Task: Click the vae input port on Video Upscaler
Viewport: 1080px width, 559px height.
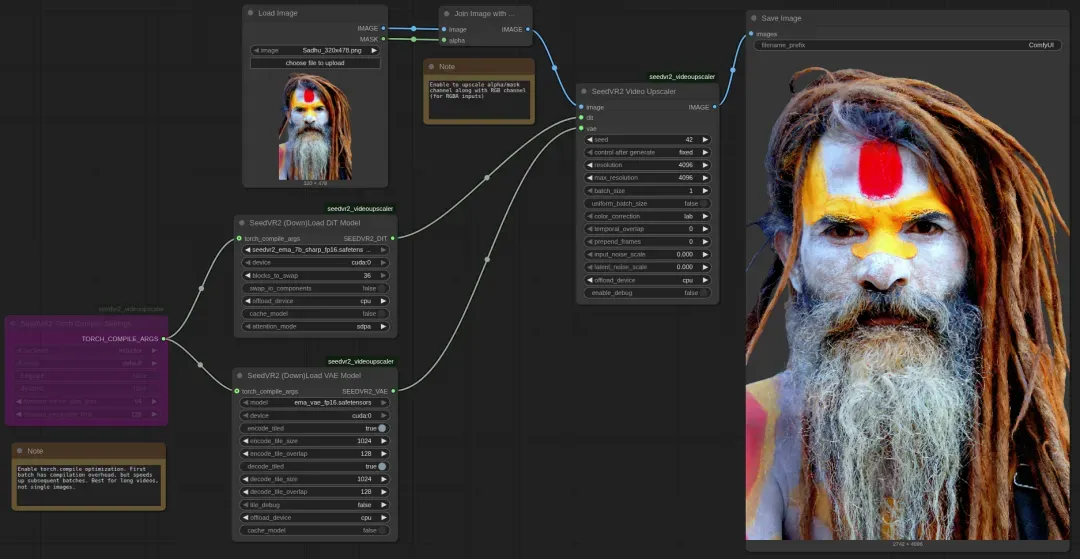Action: pyautogui.click(x=580, y=128)
